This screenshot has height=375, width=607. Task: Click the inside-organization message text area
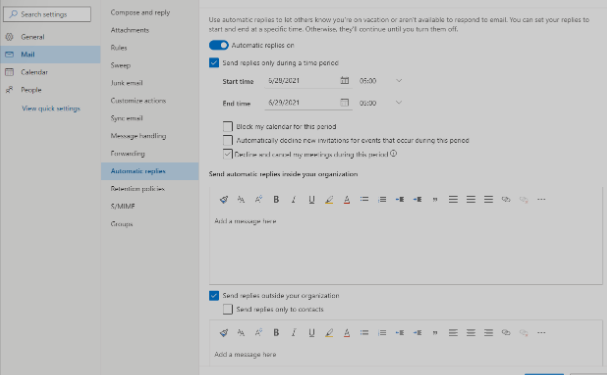[406, 248]
